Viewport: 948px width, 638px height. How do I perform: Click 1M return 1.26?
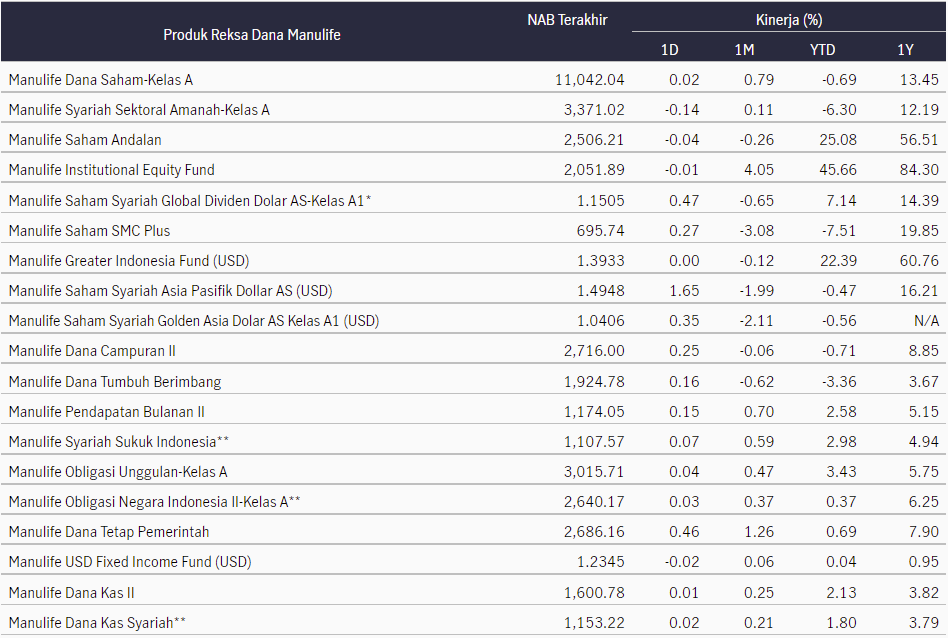pos(759,532)
